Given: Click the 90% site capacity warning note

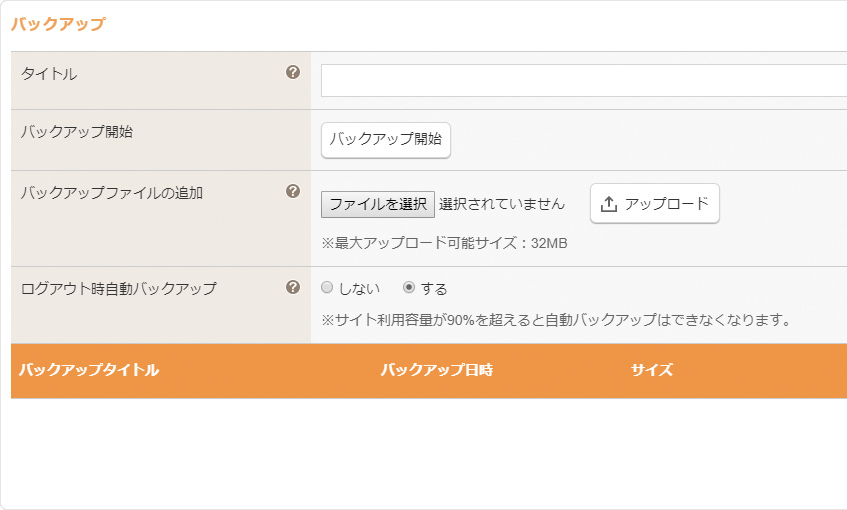Looking at the screenshot, I should (556, 321).
